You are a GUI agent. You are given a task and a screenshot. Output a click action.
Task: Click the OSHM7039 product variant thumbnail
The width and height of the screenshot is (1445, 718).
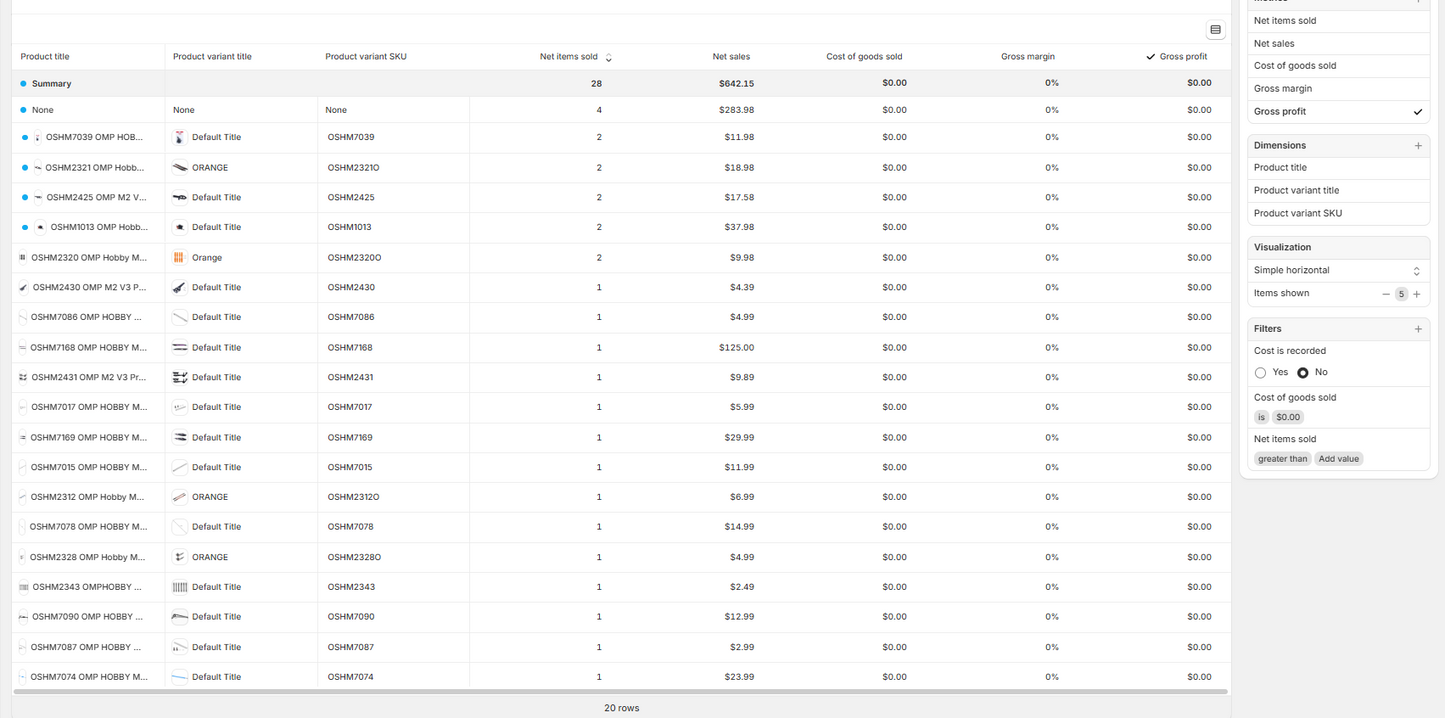[x=180, y=138]
